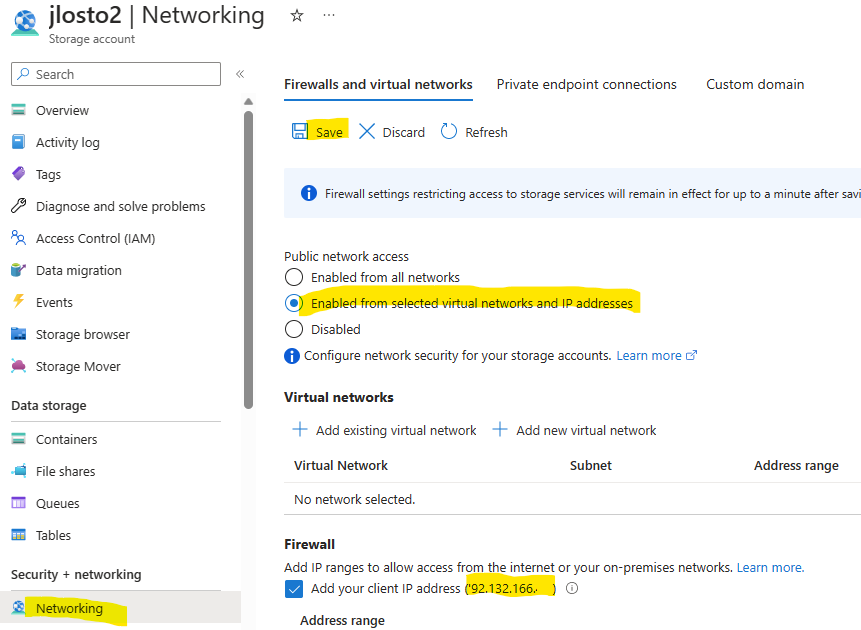Click the Containers icon
The image size is (861, 630).
pos(19,439)
